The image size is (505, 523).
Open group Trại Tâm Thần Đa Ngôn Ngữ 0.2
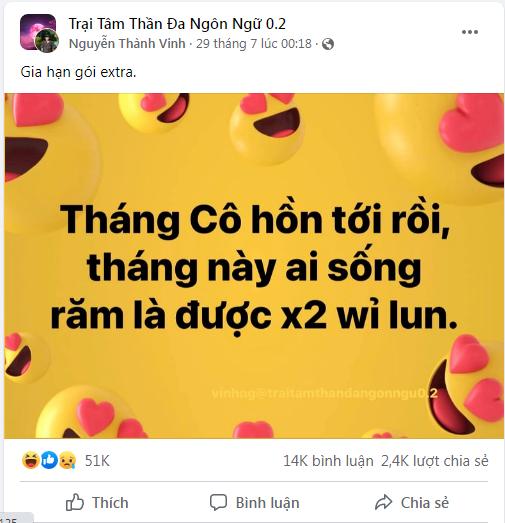pos(177,24)
